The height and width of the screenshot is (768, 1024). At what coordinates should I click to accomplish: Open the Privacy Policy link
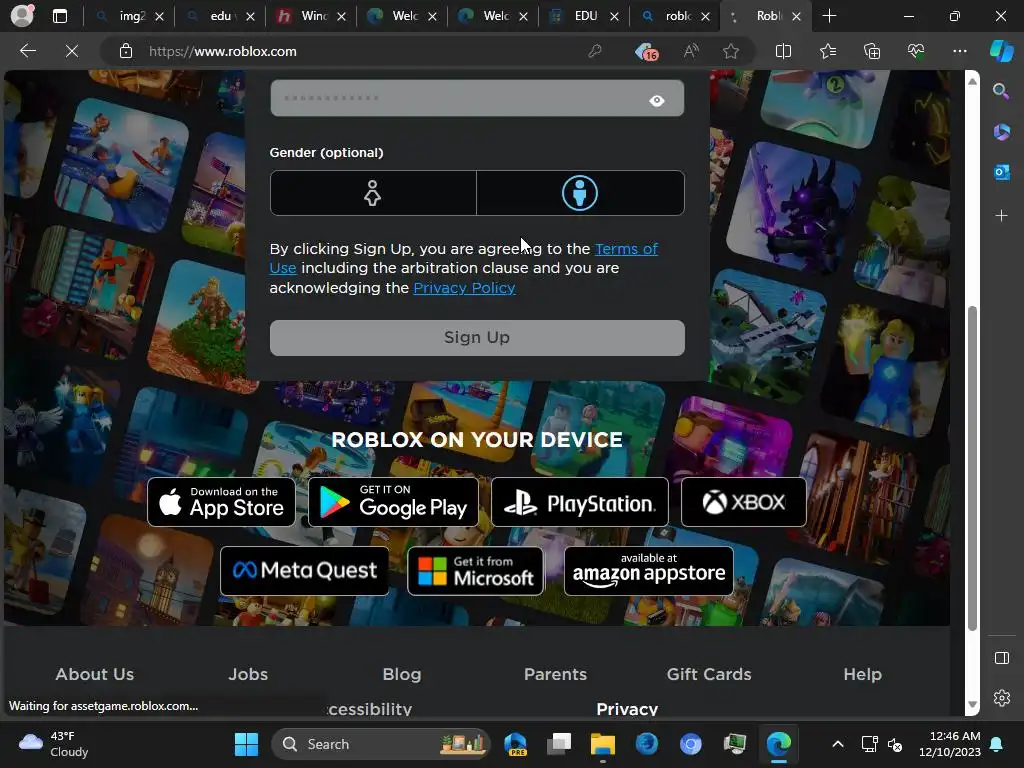464,288
